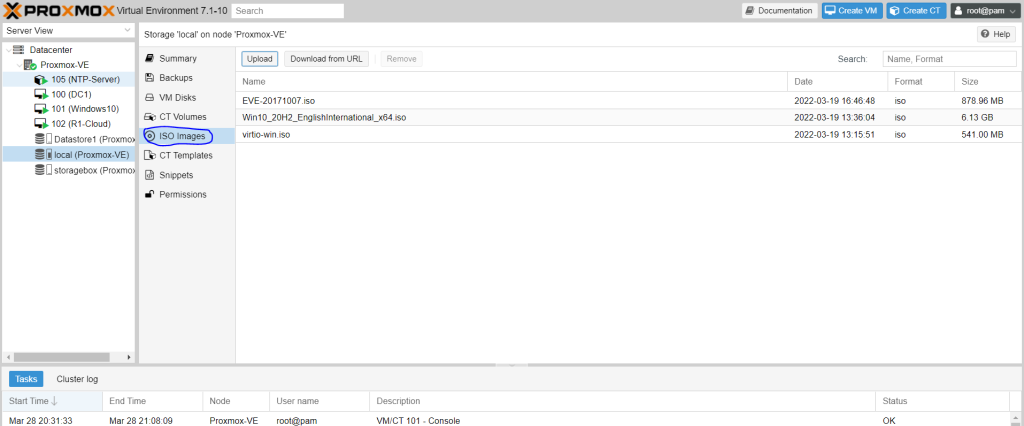Click the End Time column header
The image size is (1024, 426).
153,401
